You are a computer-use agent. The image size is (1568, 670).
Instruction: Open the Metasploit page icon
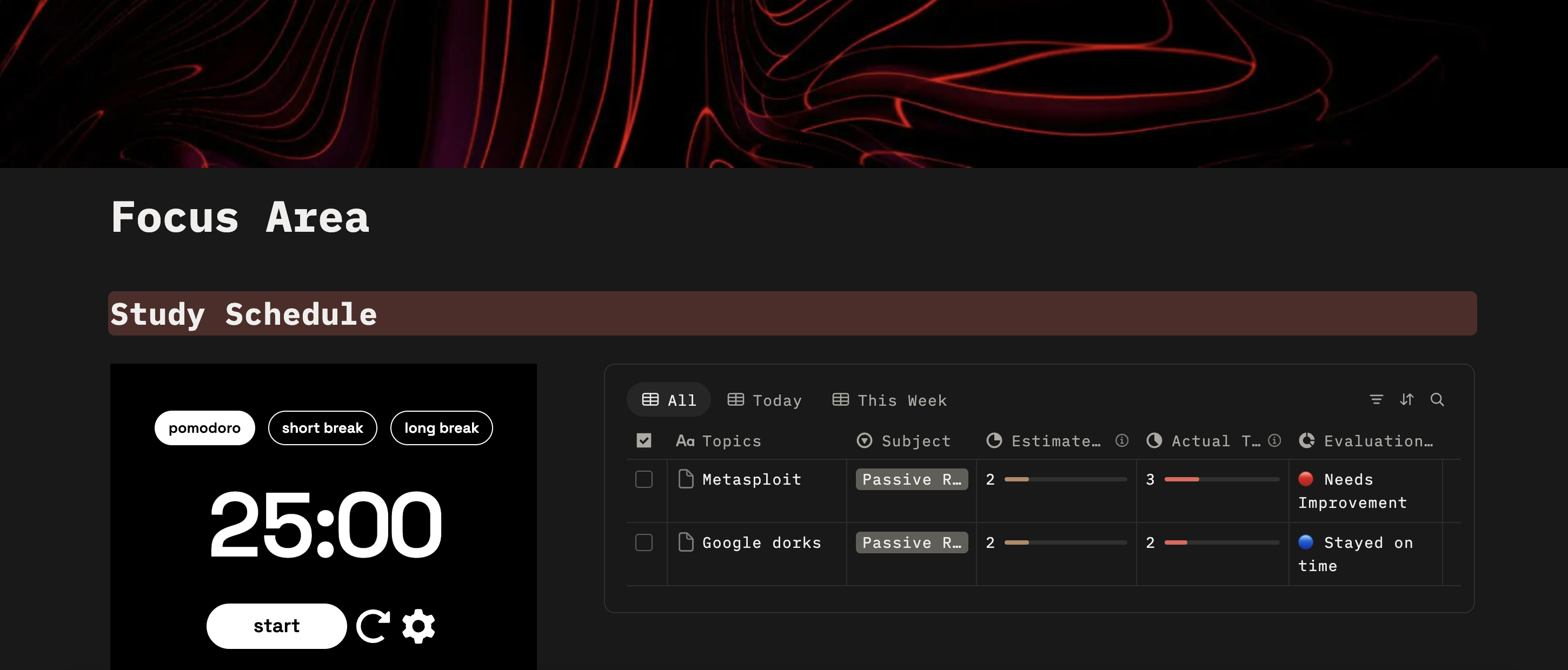pos(686,479)
